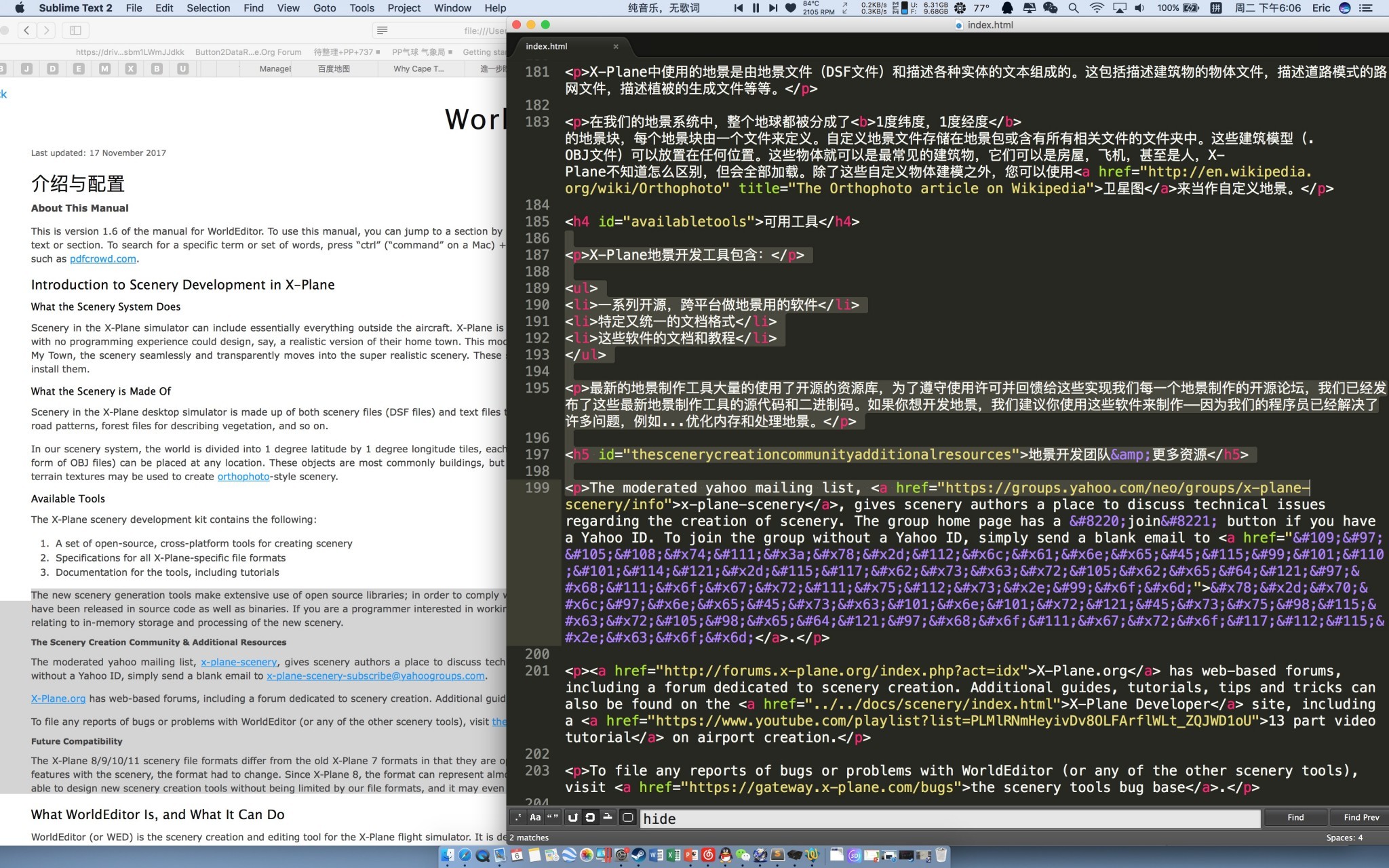Close the index.html tab
This screenshot has width=1389, height=868.
pos(616,47)
